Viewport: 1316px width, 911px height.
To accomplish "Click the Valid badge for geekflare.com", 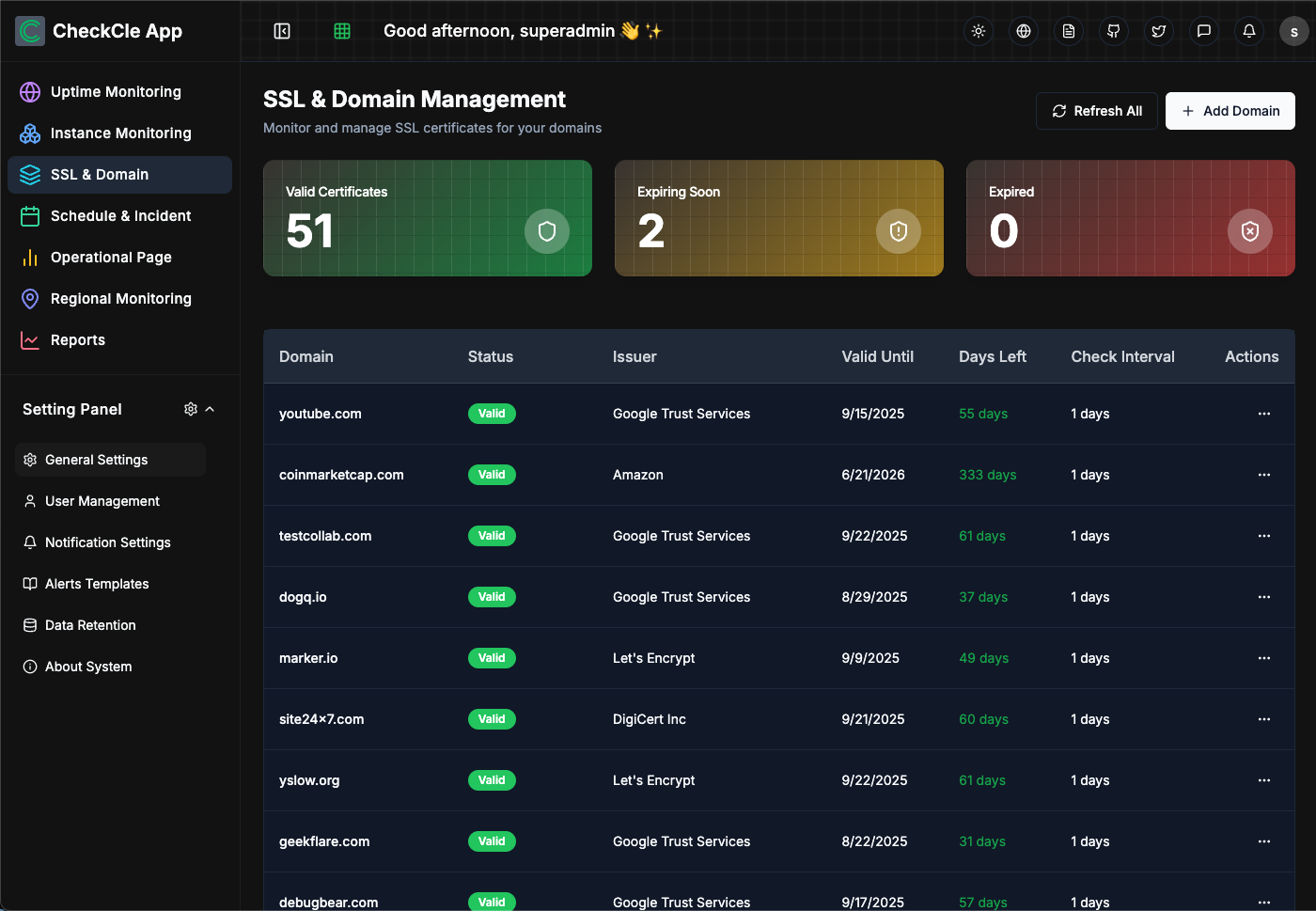I will point(492,840).
